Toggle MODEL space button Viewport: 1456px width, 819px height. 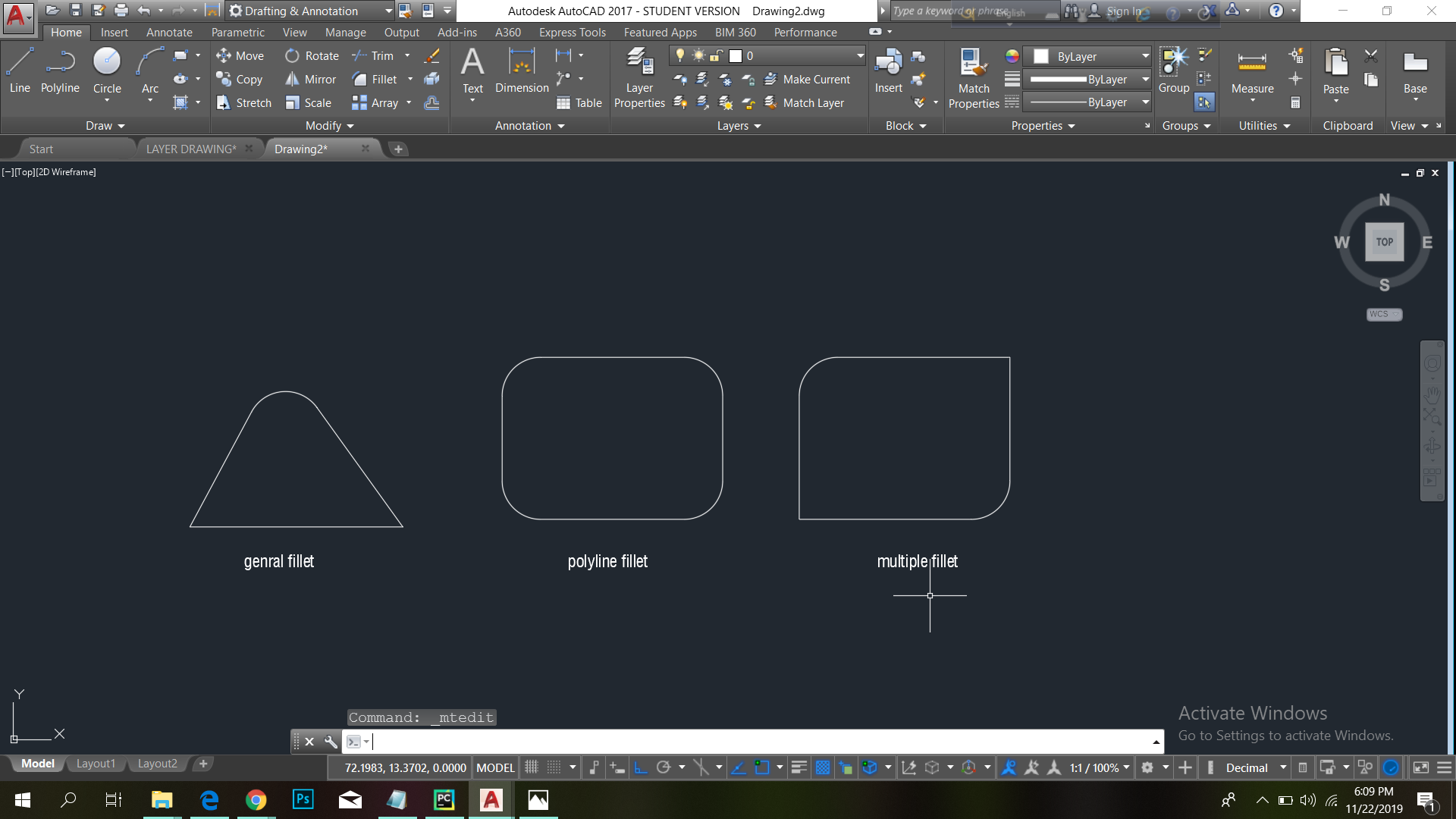click(x=495, y=767)
